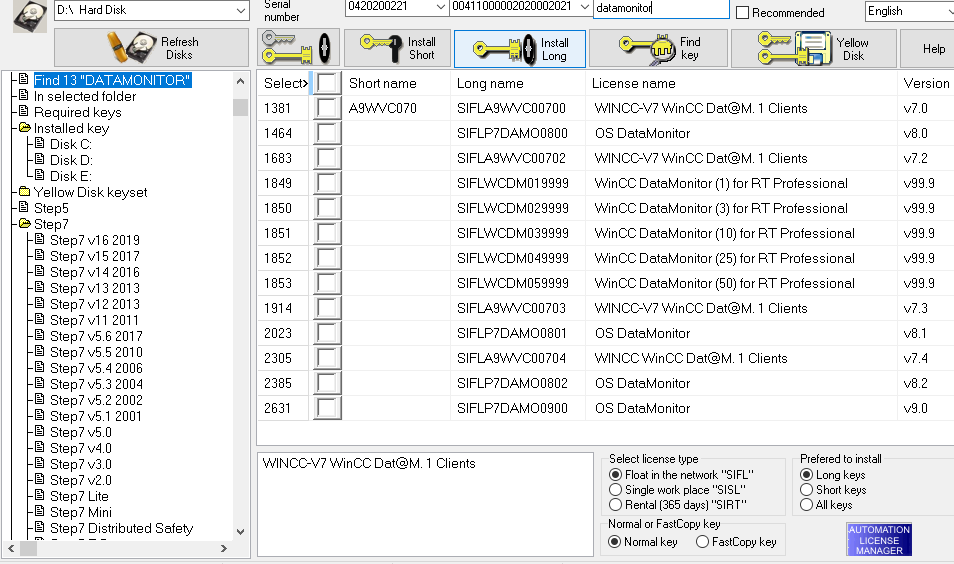Click the Yellow Disk keyset folder icon

(x=24, y=192)
